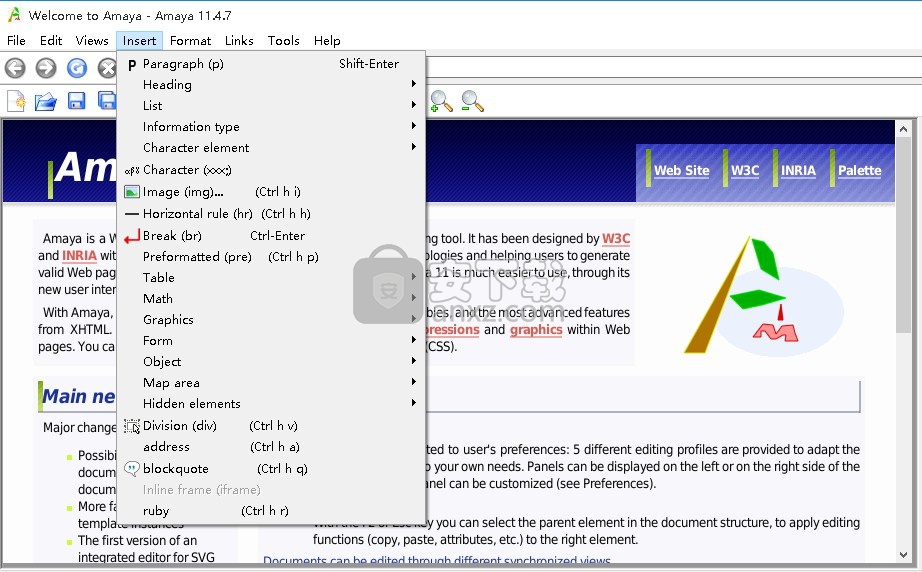This screenshot has width=922, height=572.
Task: Click the vertical scrollbar up arrow
Action: [904, 129]
